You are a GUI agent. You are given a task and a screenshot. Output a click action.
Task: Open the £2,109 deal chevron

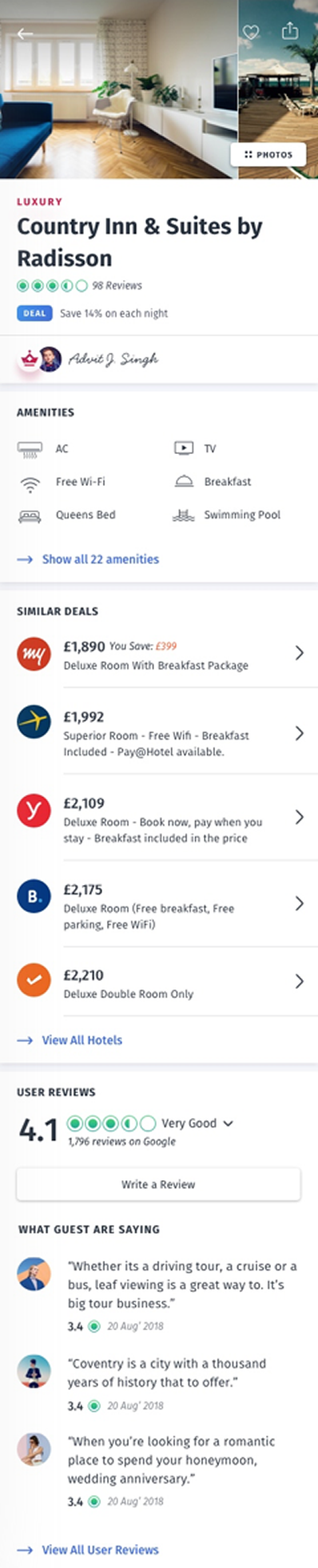(x=300, y=816)
